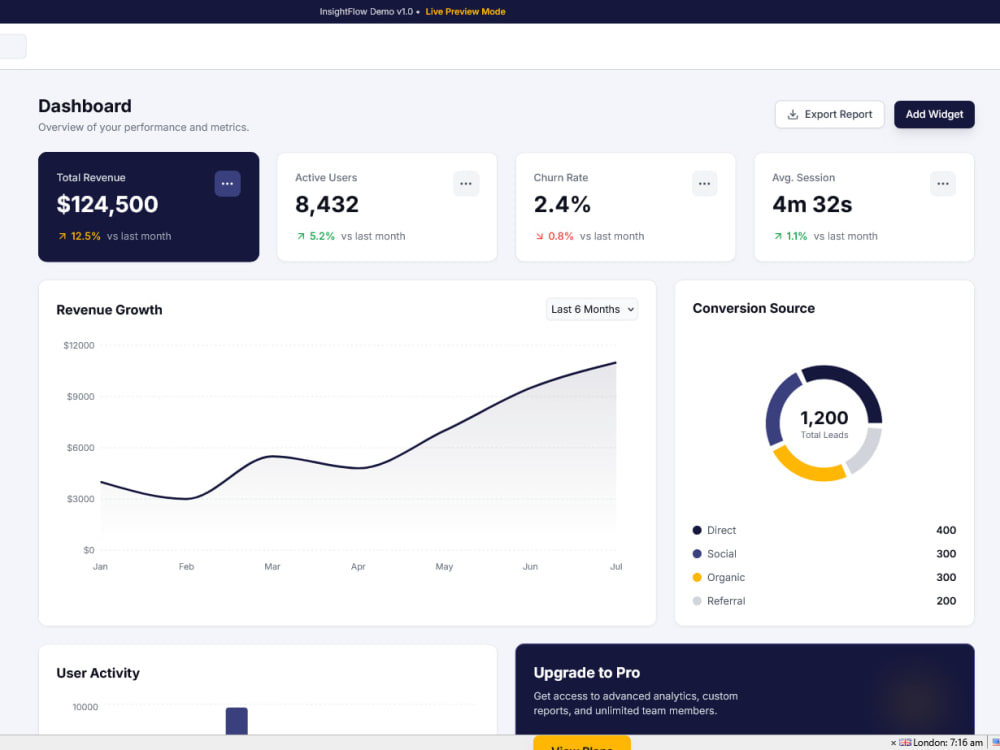Click the 8,432 active users value
This screenshot has width=1000, height=750.
click(x=327, y=204)
